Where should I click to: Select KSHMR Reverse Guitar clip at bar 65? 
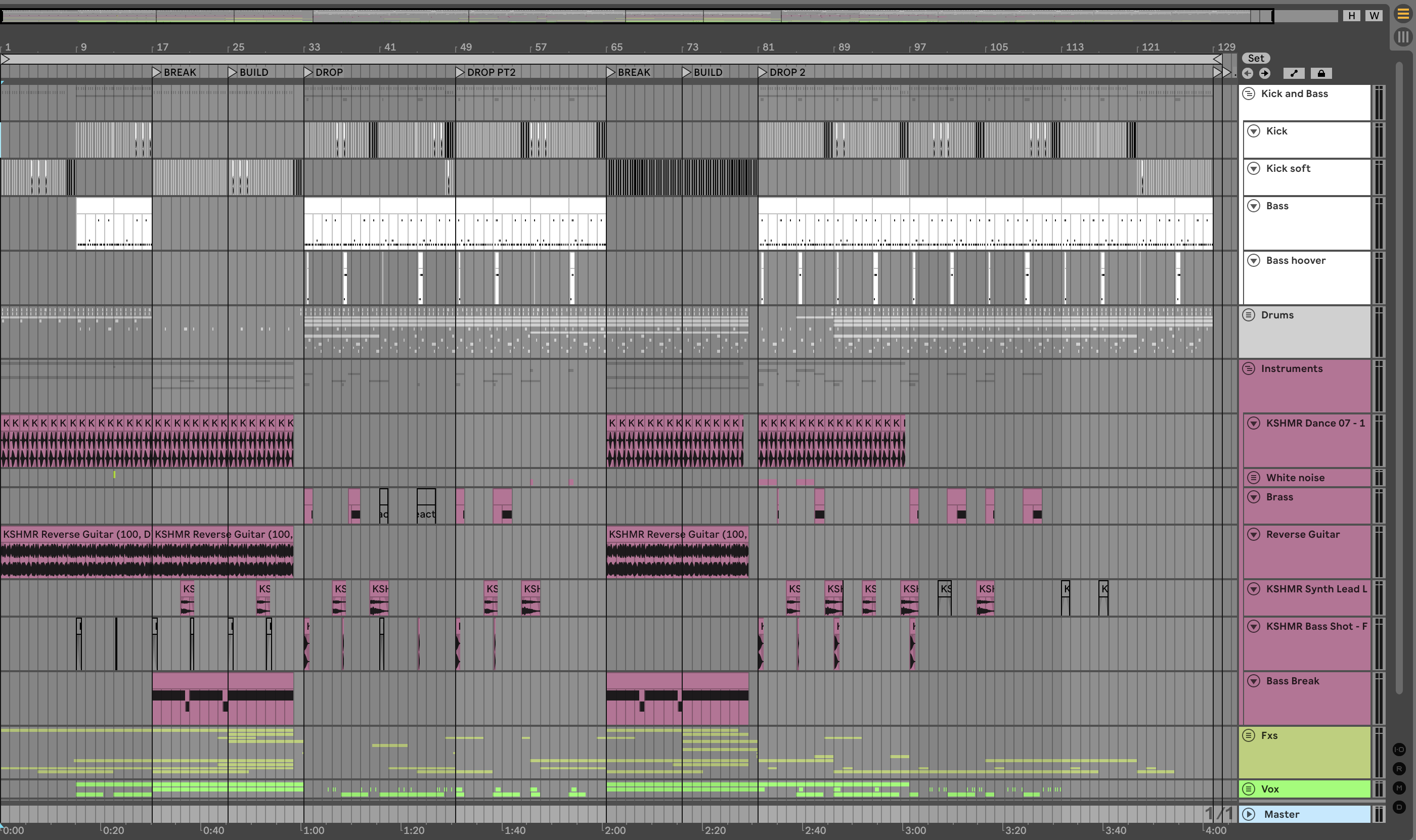(678, 551)
